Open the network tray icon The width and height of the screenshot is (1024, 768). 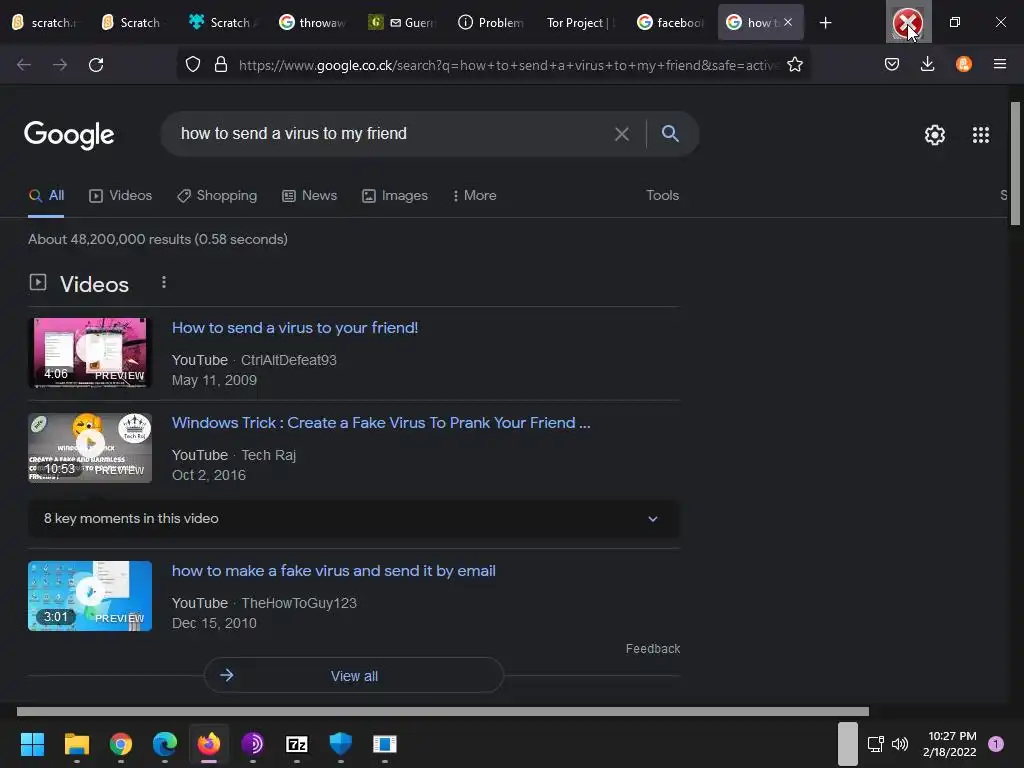tap(875, 744)
